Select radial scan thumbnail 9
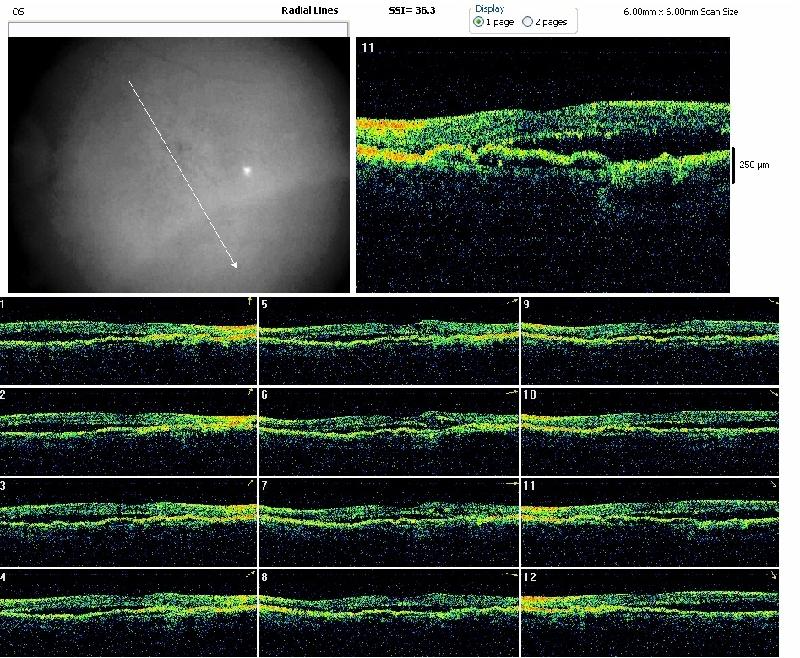Viewport: 800px width, 658px height. [x=650, y=340]
